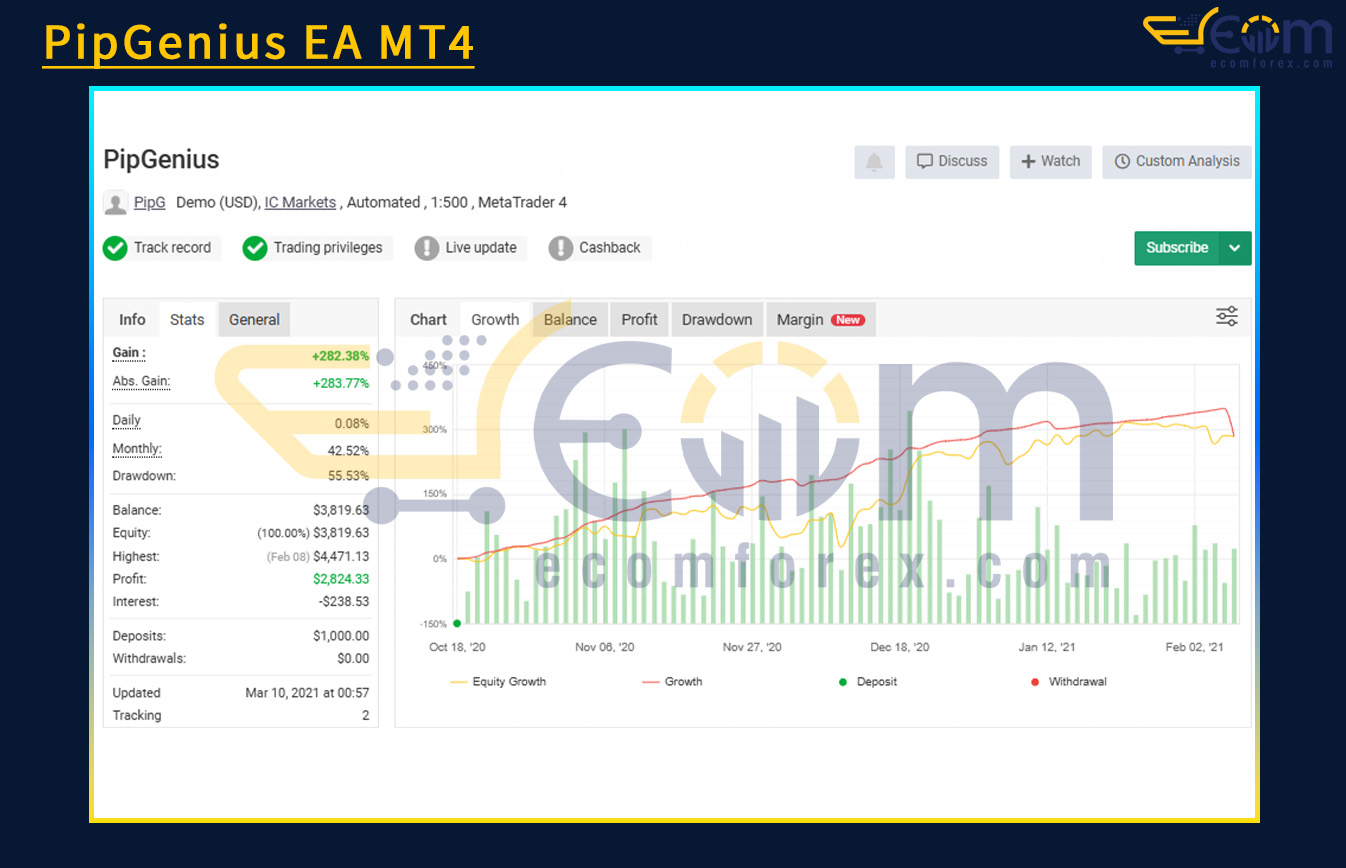Add PipGenius to Watch list
Image resolution: width=1346 pixels, height=868 pixels.
[x=1051, y=162]
